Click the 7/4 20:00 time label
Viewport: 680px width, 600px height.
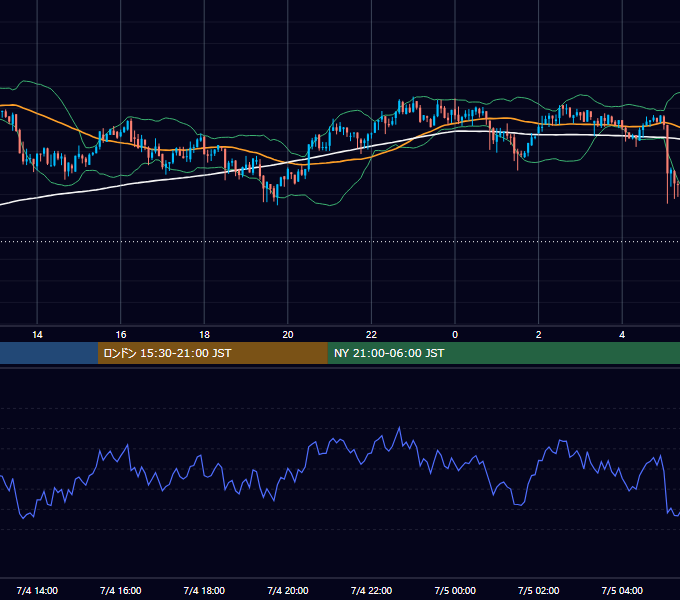[288, 590]
